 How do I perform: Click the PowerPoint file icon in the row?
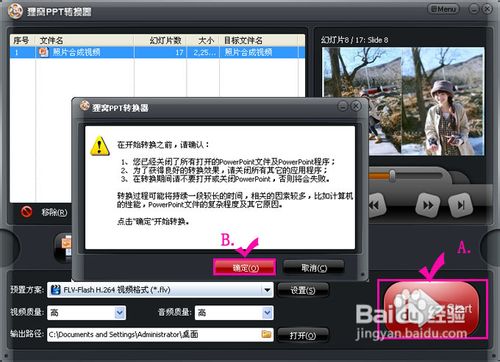(x=43, y=52)
